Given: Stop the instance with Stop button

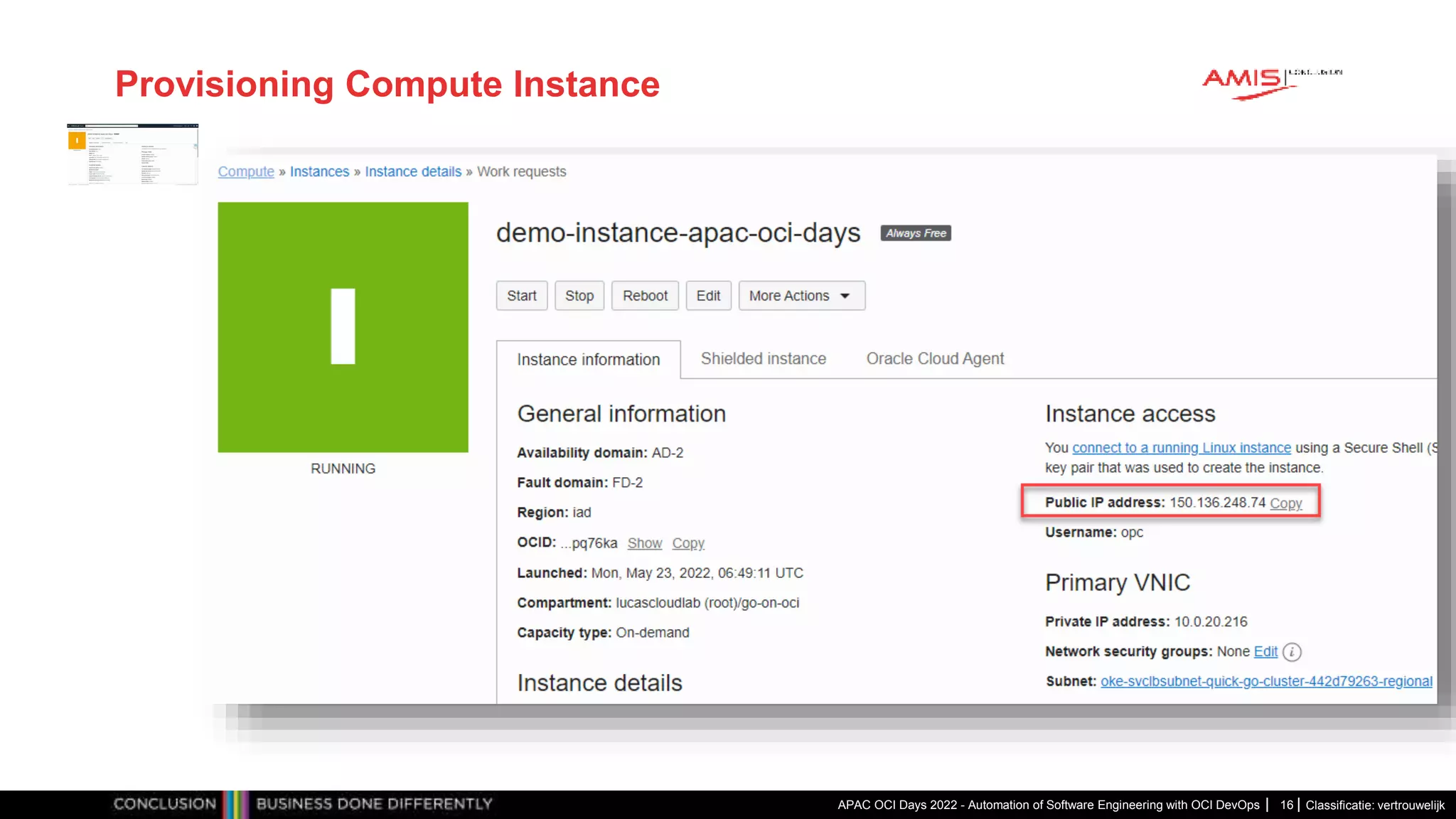Looking at the screenshot, I should click(x=579, y=296).
